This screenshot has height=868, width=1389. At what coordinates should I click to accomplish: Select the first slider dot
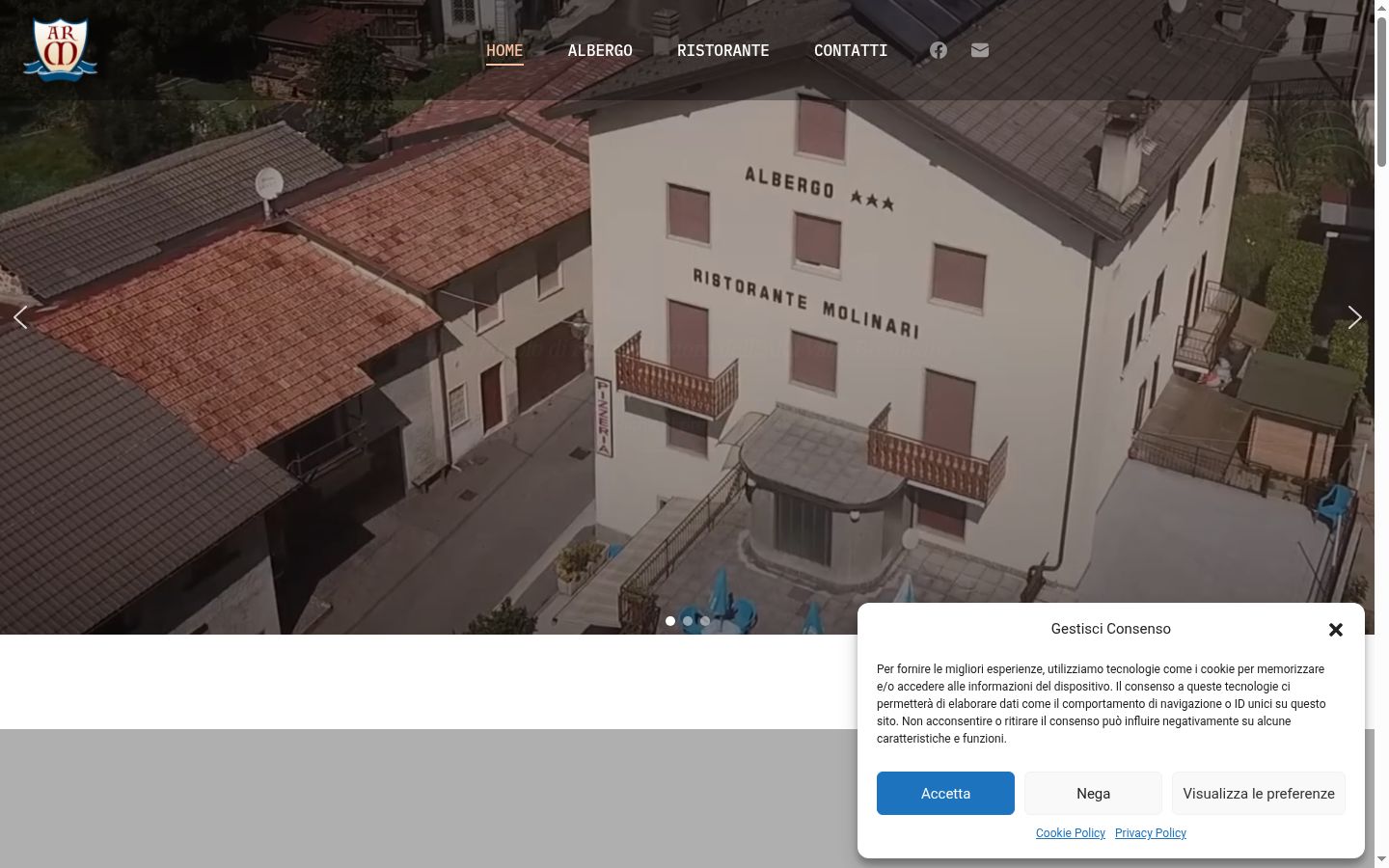point(670,621)
